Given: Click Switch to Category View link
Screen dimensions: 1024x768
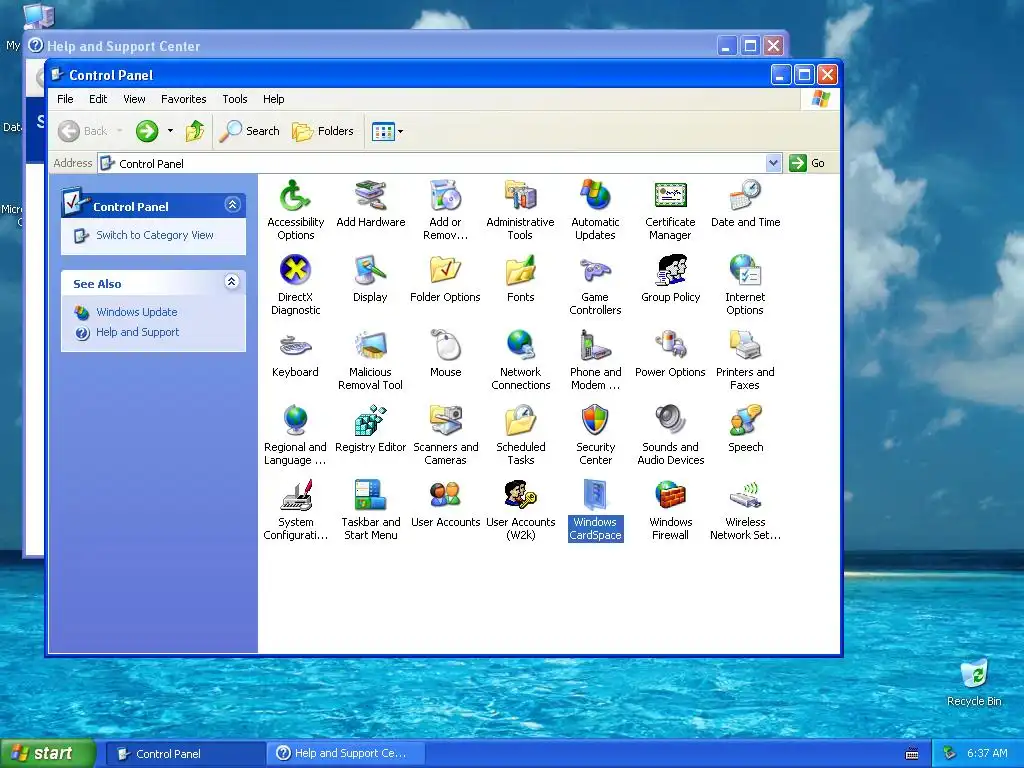Looking at the screenshot, I should 155,235.
